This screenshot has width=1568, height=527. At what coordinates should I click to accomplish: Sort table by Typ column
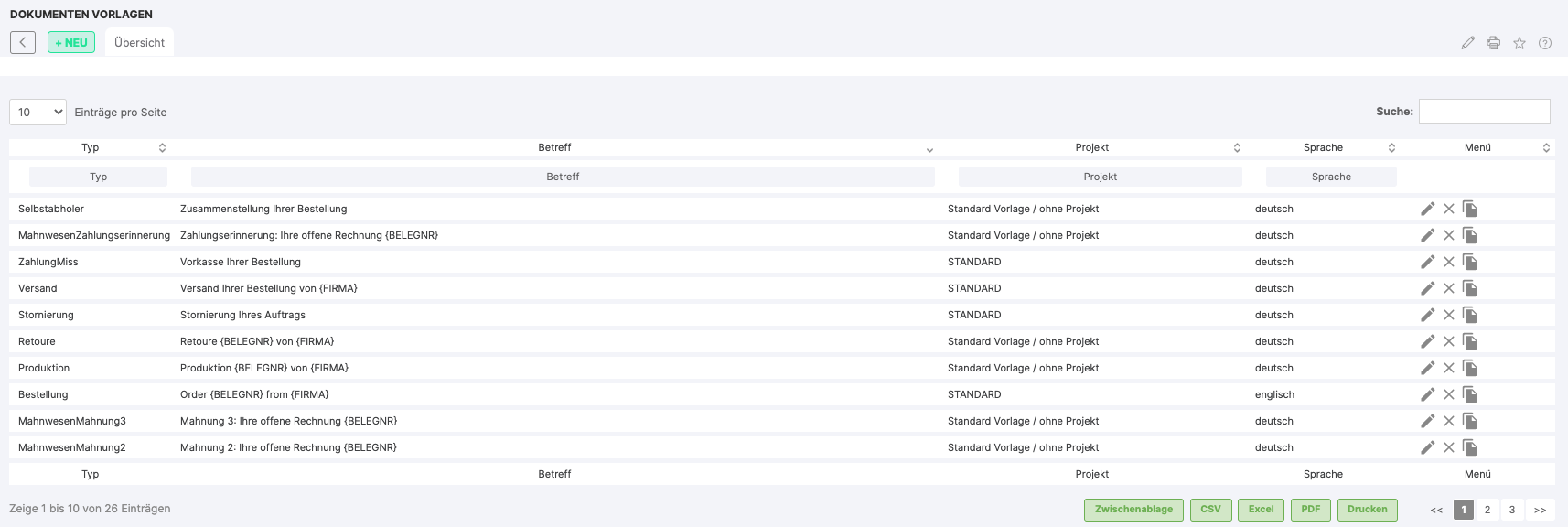[x=90, y=147]
